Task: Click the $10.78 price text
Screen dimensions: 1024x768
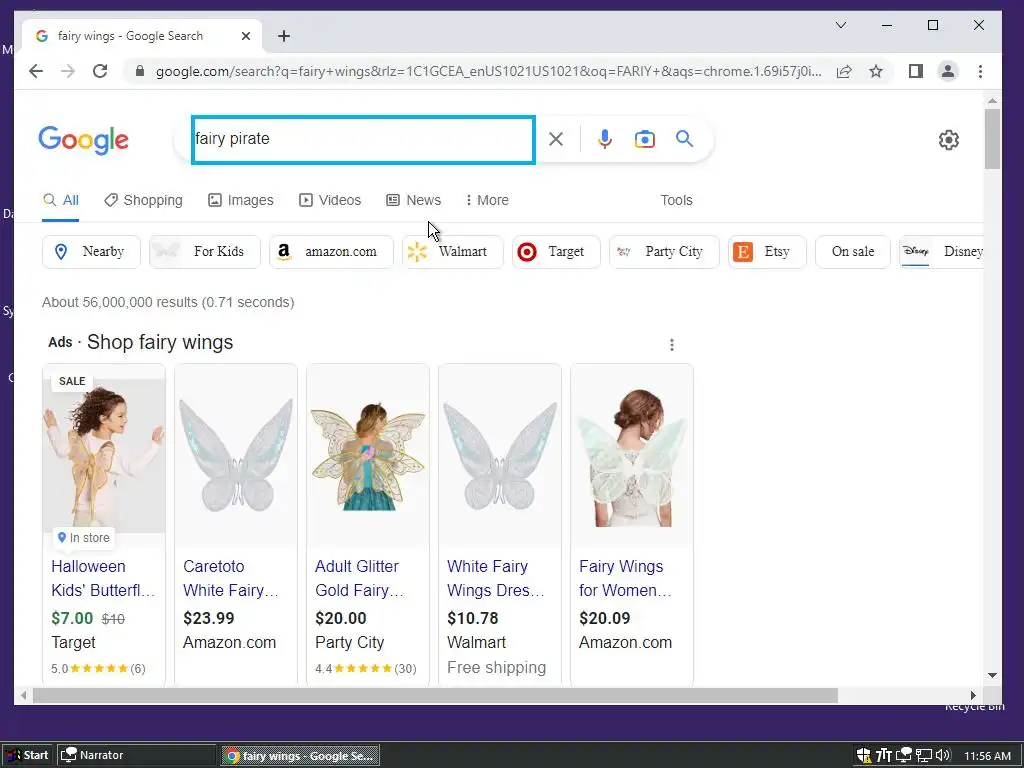Action: pyautogui.click(x=473, y=618)
